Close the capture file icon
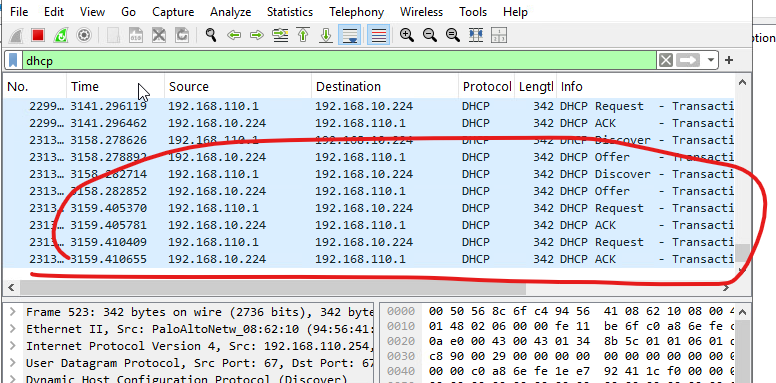The width and height of the screenshot is (776, 383). (x=159, y=35)
